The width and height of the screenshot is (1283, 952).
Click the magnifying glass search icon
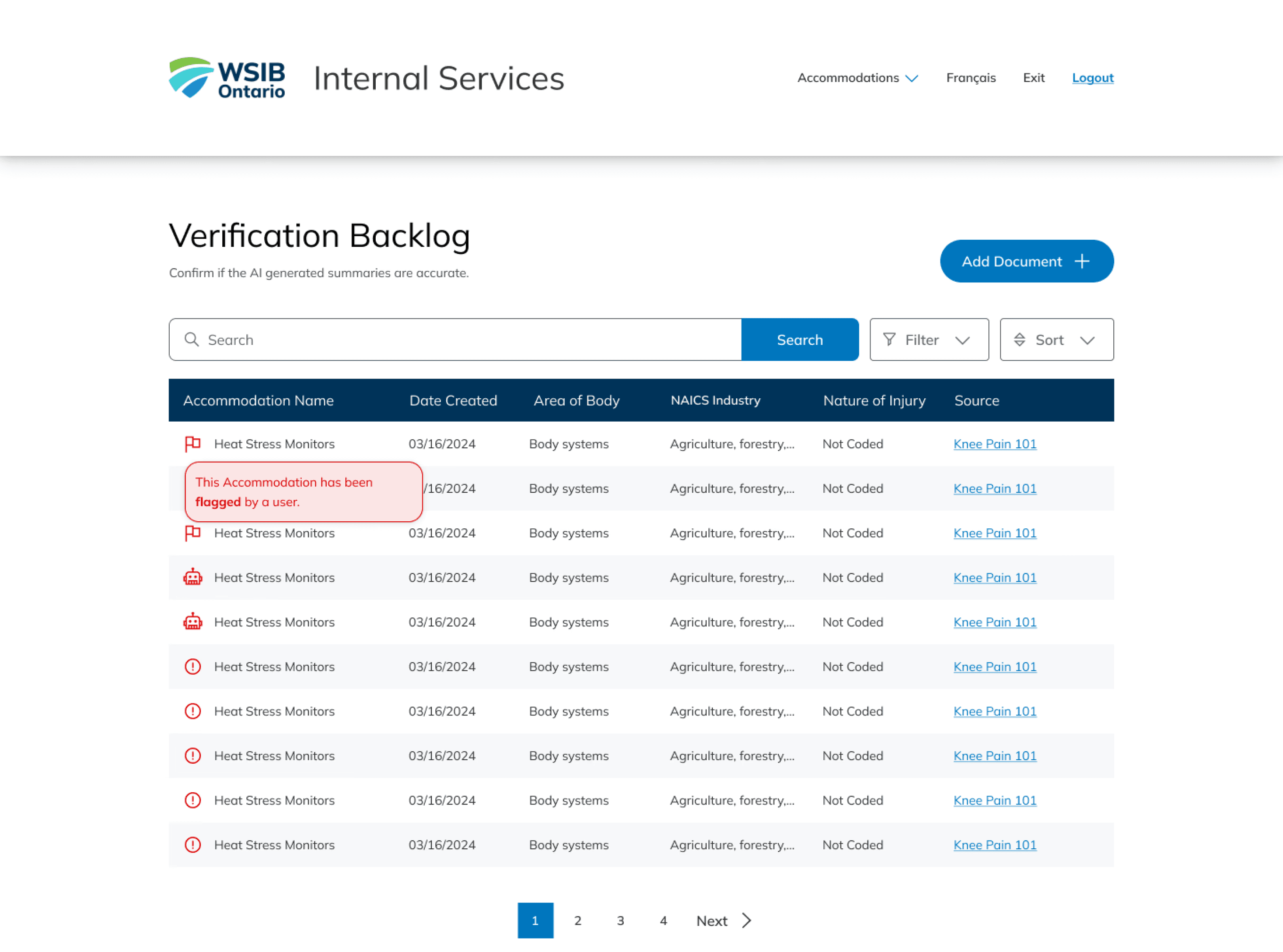192,339
